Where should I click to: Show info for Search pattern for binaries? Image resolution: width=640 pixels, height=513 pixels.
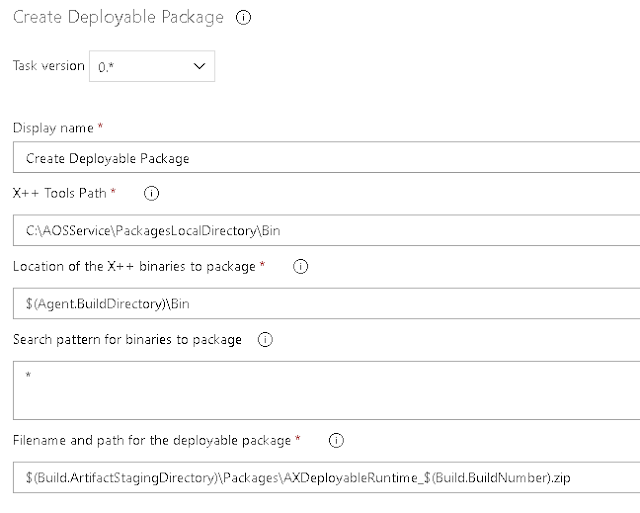265,340
